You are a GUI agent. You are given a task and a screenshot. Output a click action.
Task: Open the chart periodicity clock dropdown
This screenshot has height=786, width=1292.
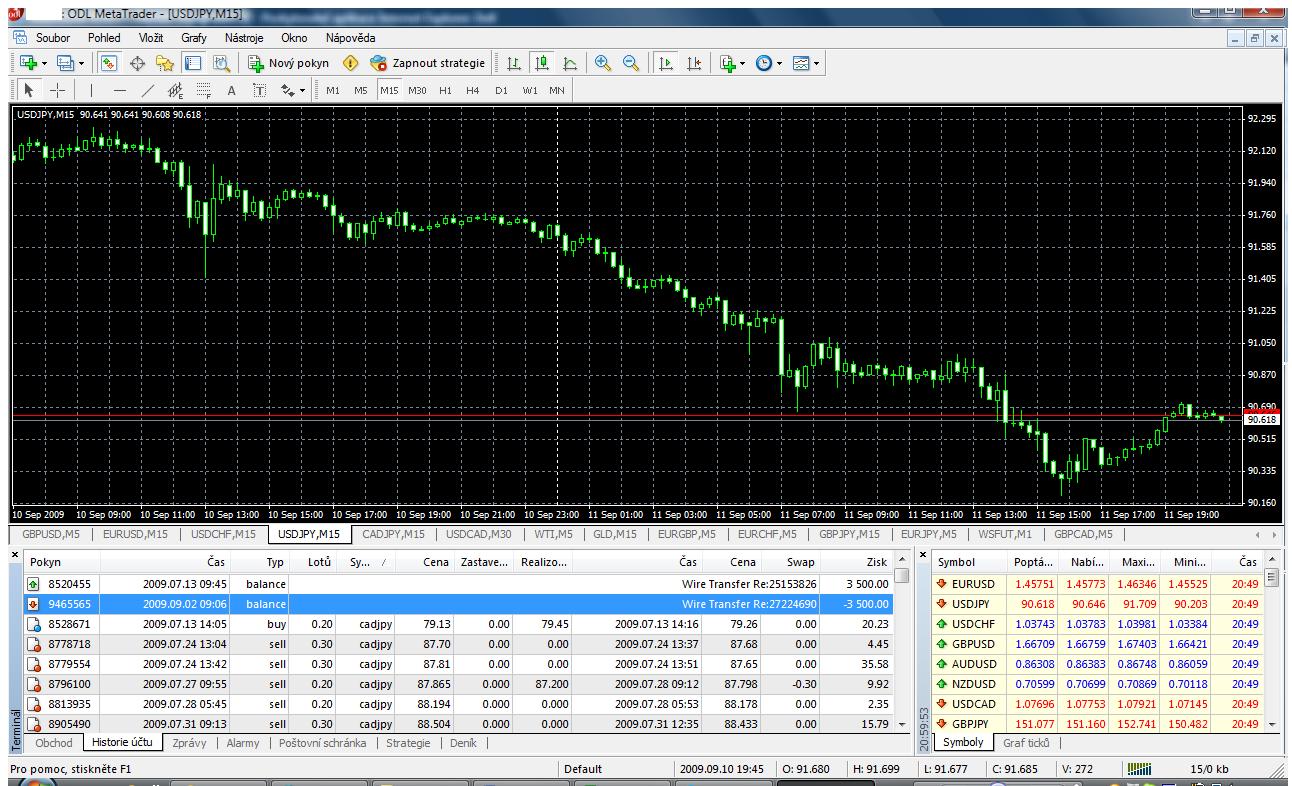point(768,63)
